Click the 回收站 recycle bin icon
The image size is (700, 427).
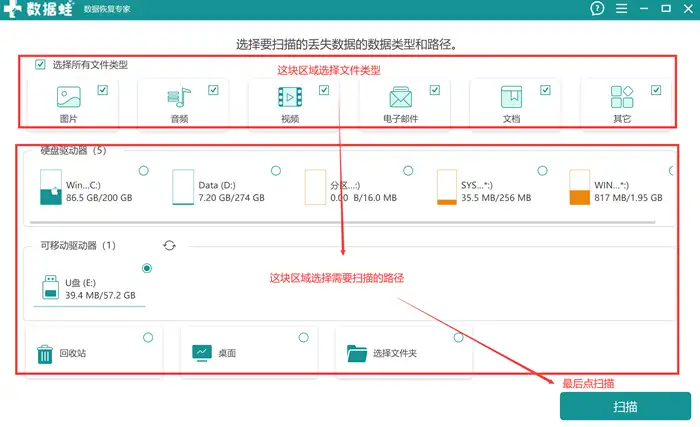pyautogui.click(x=45, y=354)
